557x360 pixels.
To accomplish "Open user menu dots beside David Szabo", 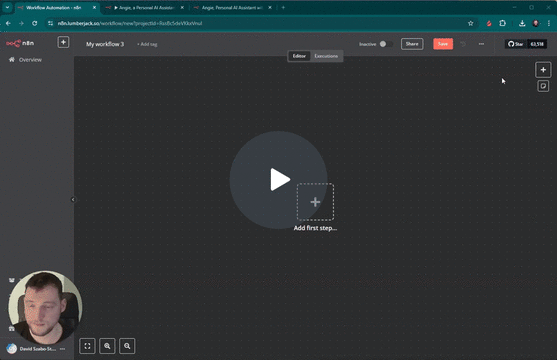I will pos(63,349).
